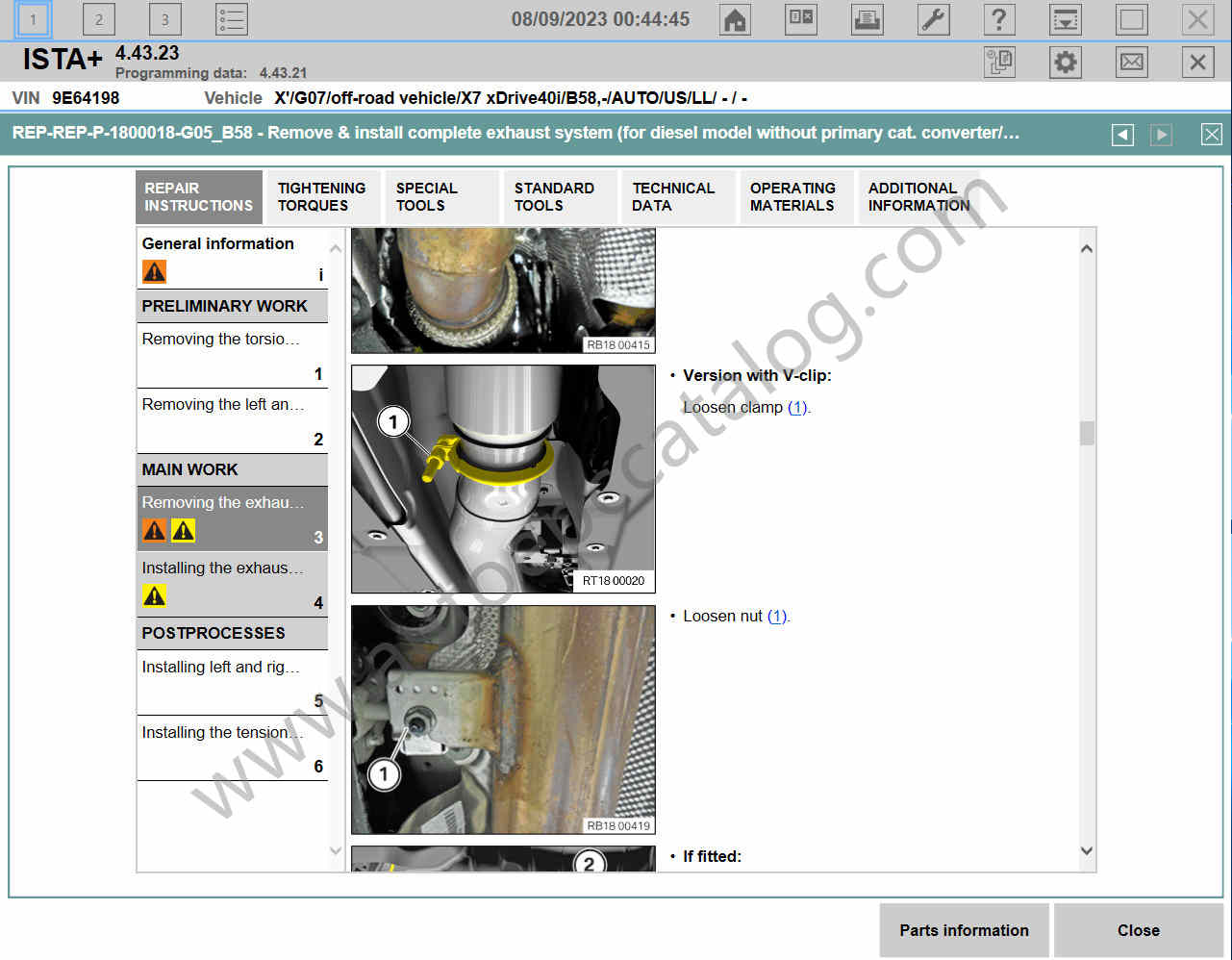
Task: Go to next document arrow
Action: coord(1162,135)
